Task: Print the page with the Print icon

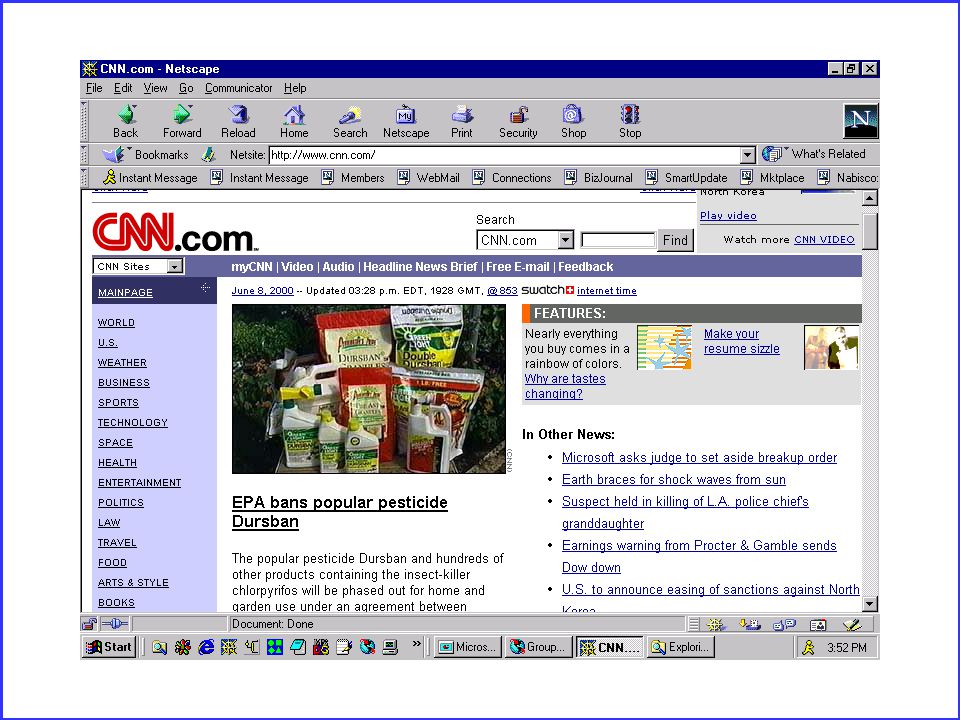Action: [462, 121]
